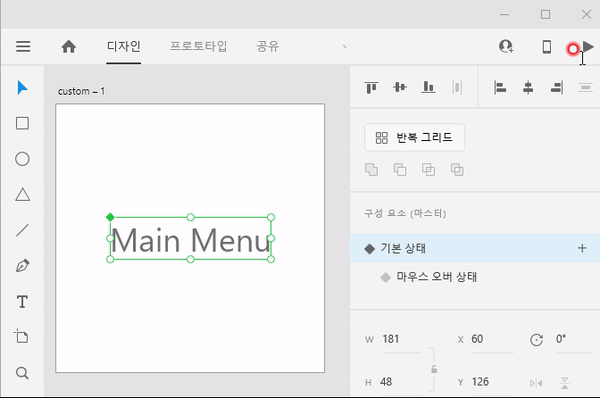Pick the Artboard tool
The height and width of the screenshot is (398, 600).
pos(21,336)
